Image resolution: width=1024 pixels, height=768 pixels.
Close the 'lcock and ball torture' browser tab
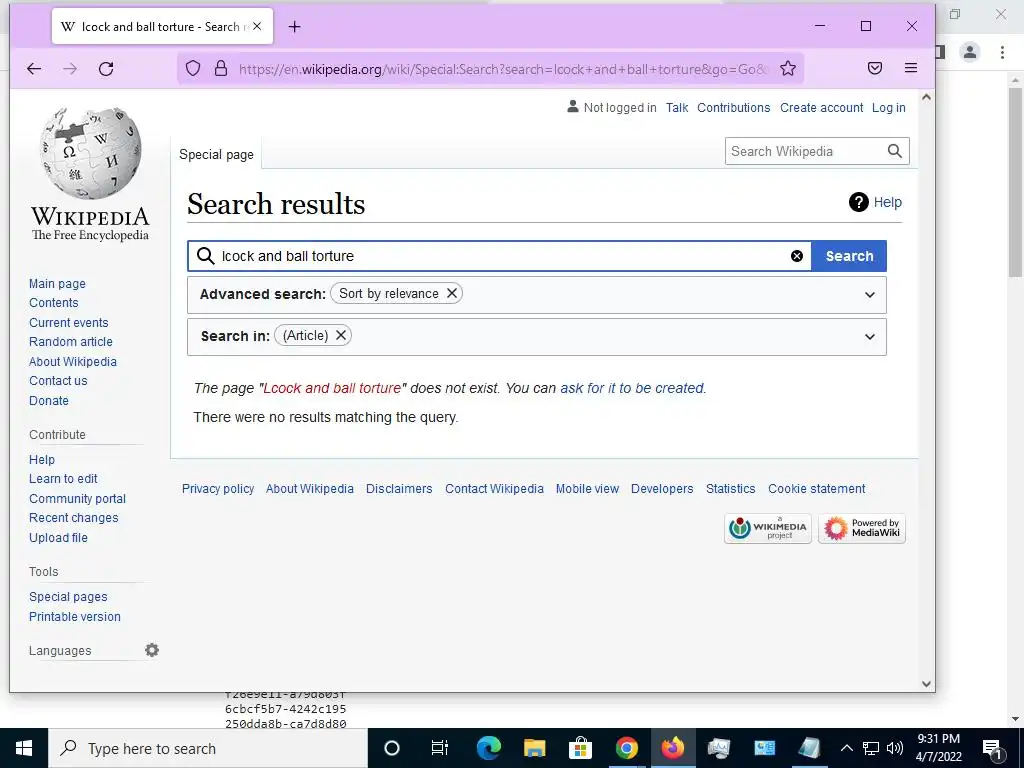[x=257, y=26]
